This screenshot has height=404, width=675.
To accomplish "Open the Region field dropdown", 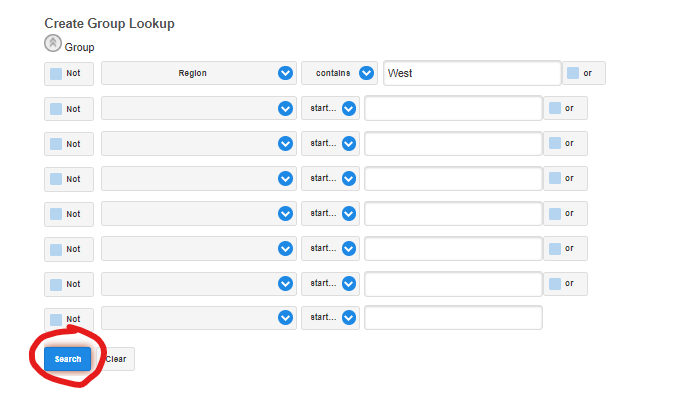I will pos(286,73).
